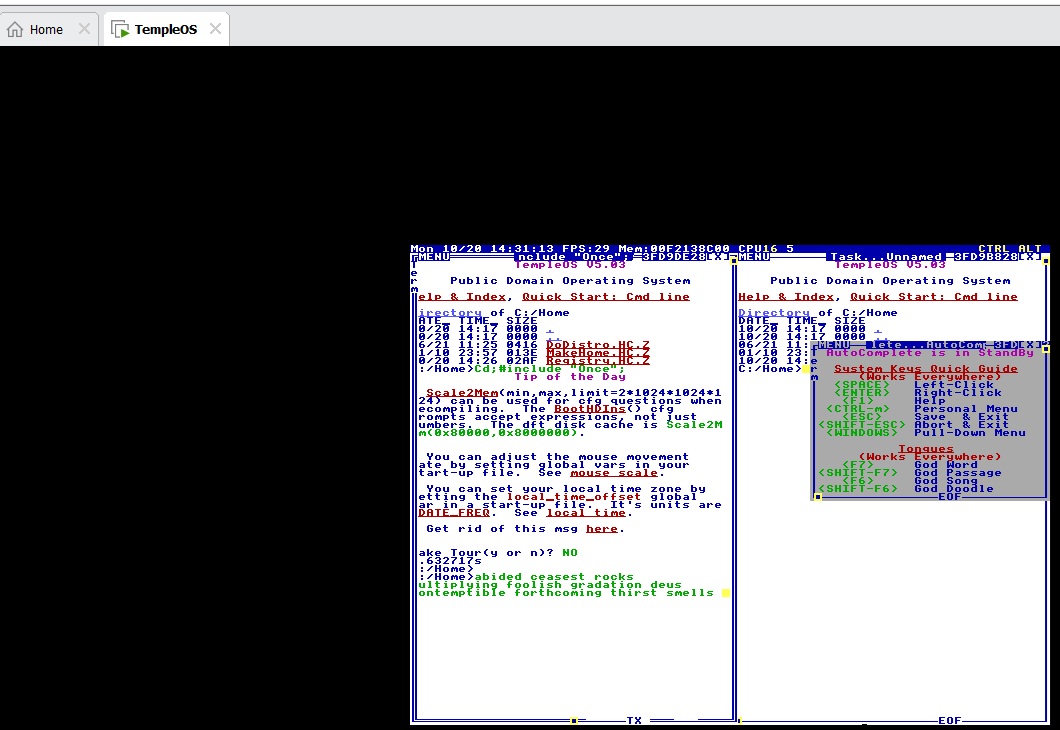Open System Keys Quick Guide link
Viewport: 1060px width, 730px height.
click(925, 368)
